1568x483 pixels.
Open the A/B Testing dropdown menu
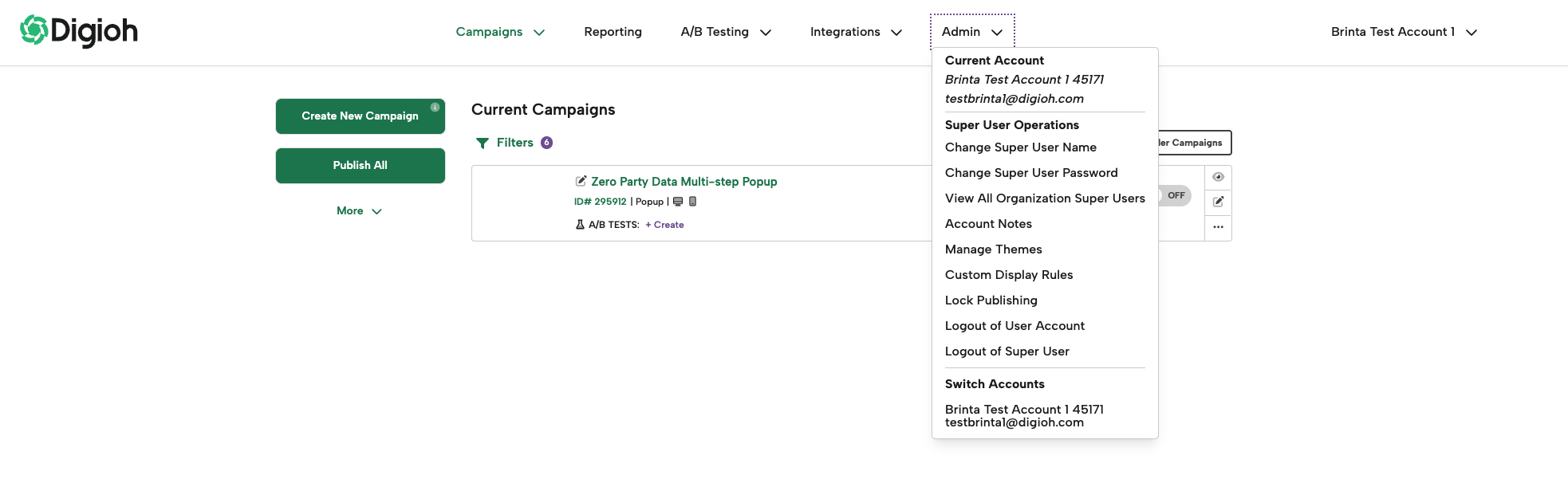point(726,32)
